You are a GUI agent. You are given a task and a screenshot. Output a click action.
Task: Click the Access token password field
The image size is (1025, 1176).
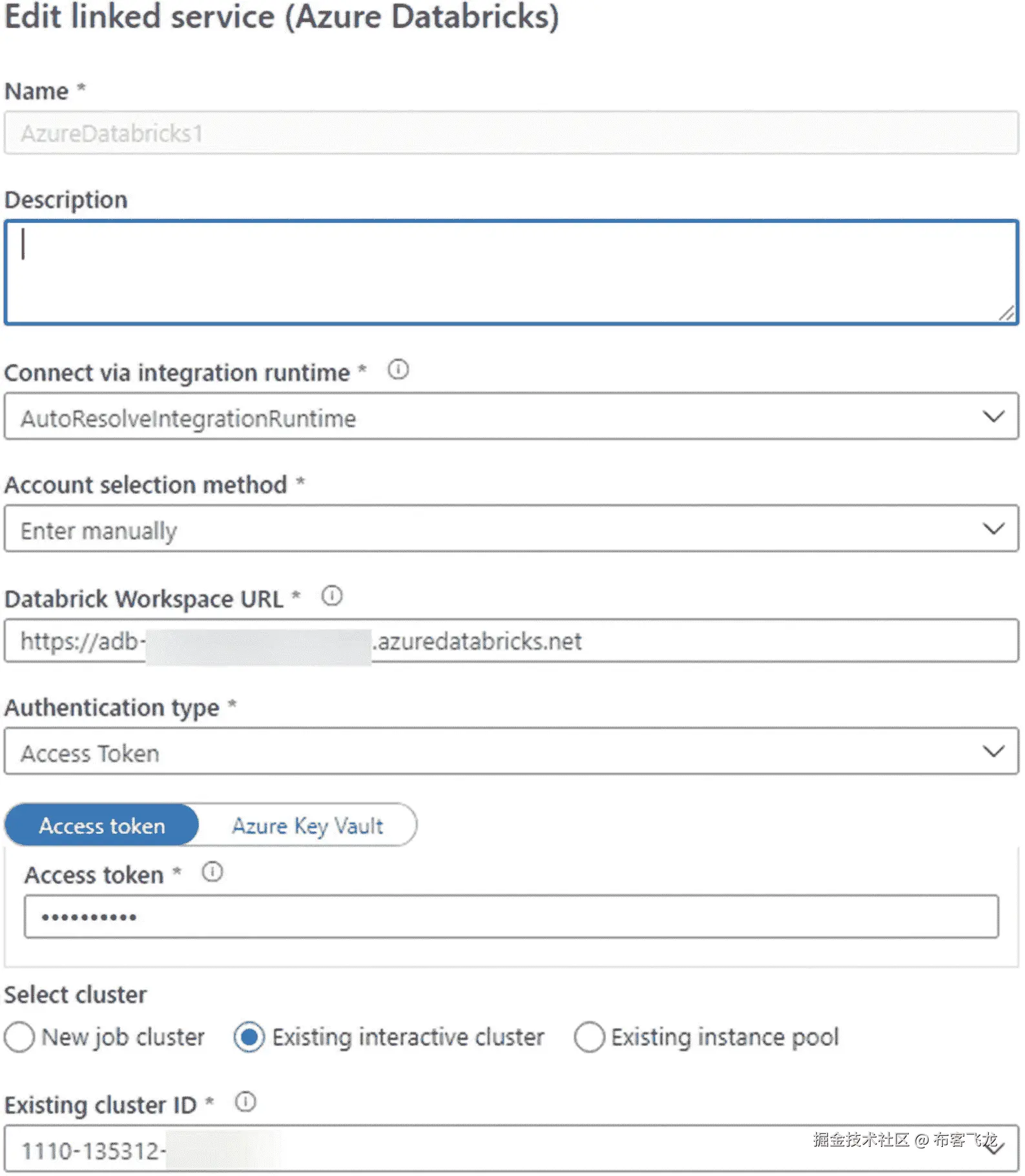pos(512,916)
